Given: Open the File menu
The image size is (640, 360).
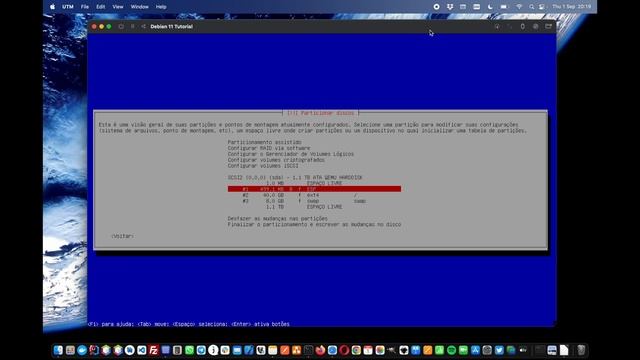Looking at the screenshot, I should tap(84, 7).
